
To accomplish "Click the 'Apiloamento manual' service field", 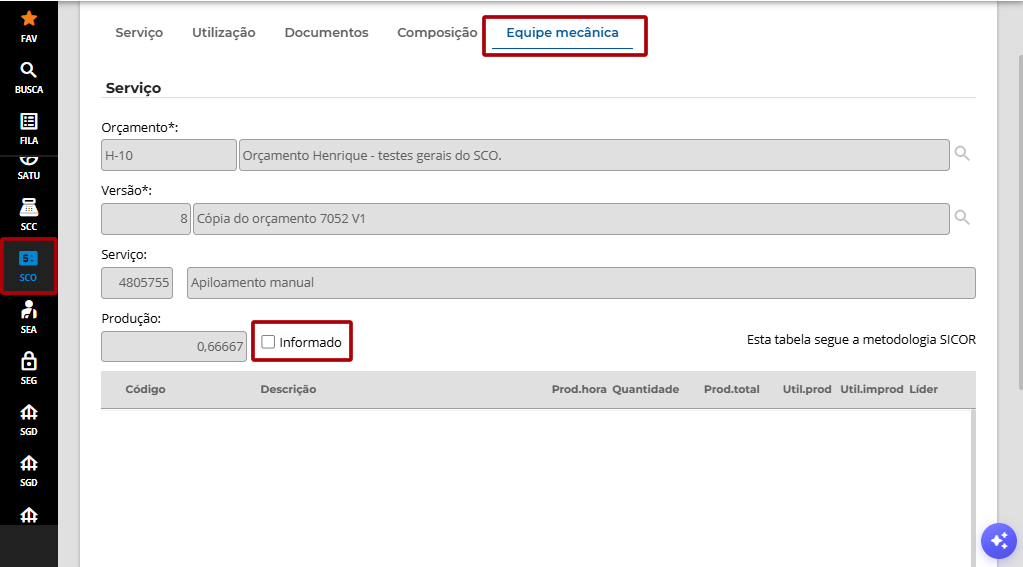I will [581, 283].
